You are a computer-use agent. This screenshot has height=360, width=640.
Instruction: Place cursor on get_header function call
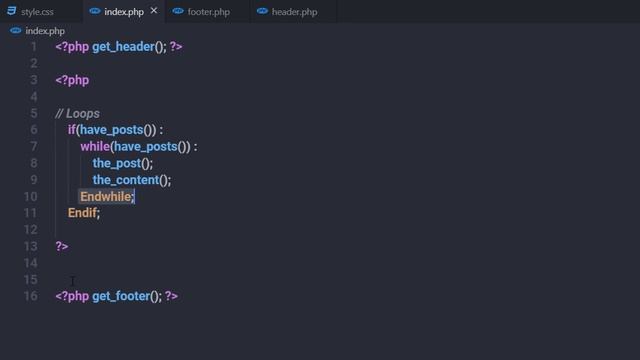pyautogui.click(x=123, y=47)
